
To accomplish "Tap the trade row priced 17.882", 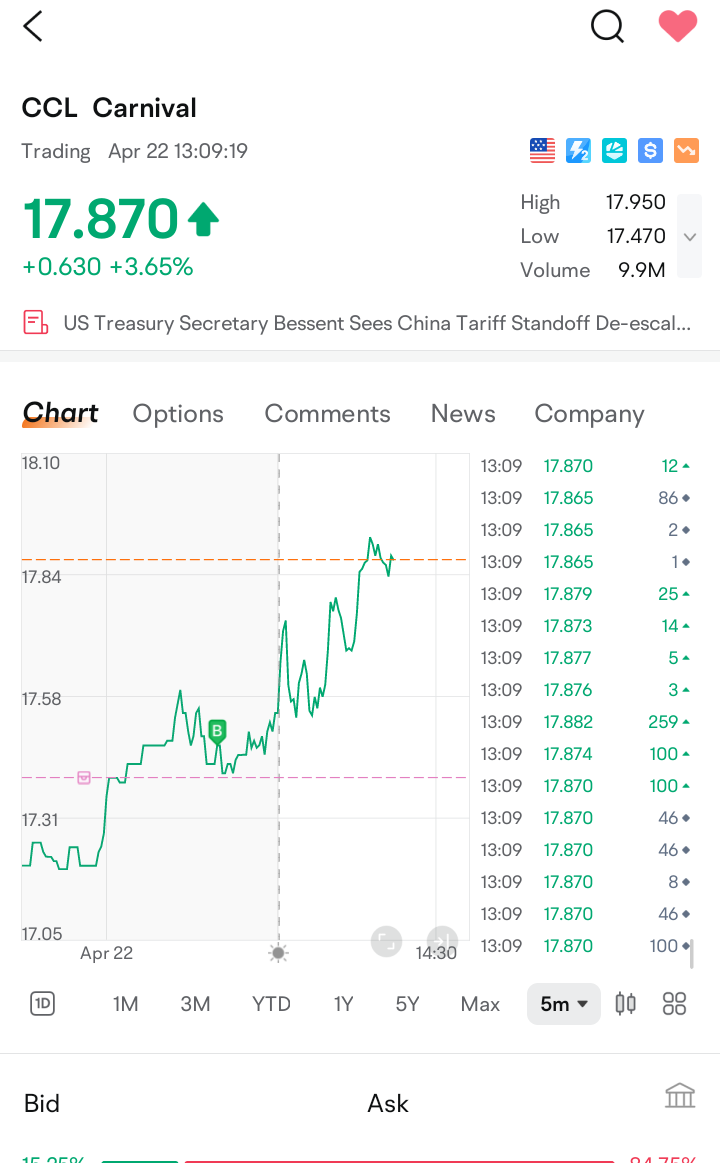I will click(585, 722).
